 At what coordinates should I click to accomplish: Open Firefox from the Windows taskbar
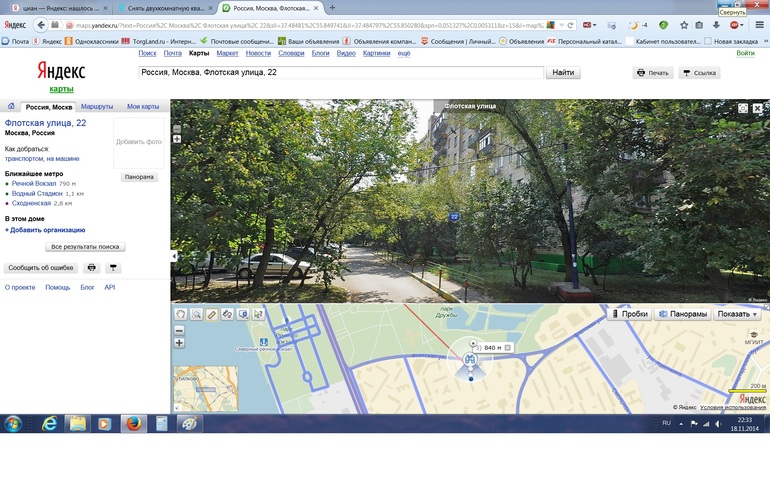pos(132,423)
